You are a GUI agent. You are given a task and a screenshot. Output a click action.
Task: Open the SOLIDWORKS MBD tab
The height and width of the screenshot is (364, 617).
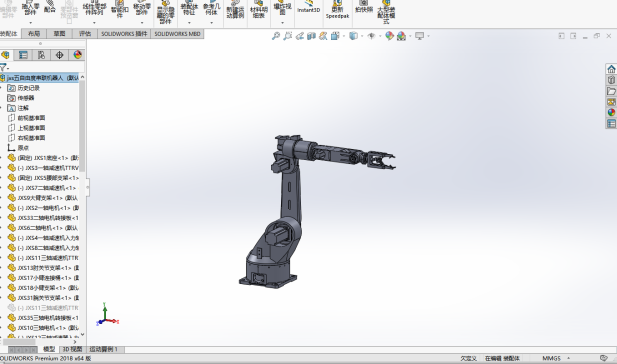point(177,34)
